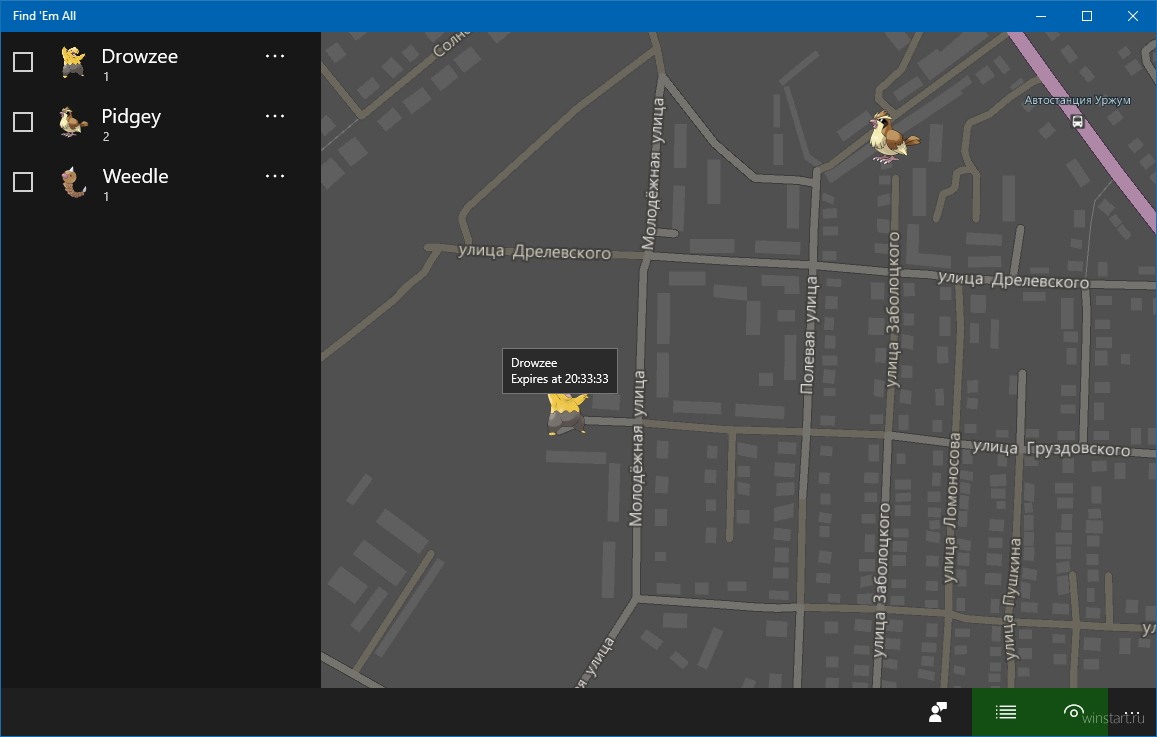Screen dimensions: 1157x737
Task: Toggle the list view button in the bottom bar
Action: (x=1006, y=712)
